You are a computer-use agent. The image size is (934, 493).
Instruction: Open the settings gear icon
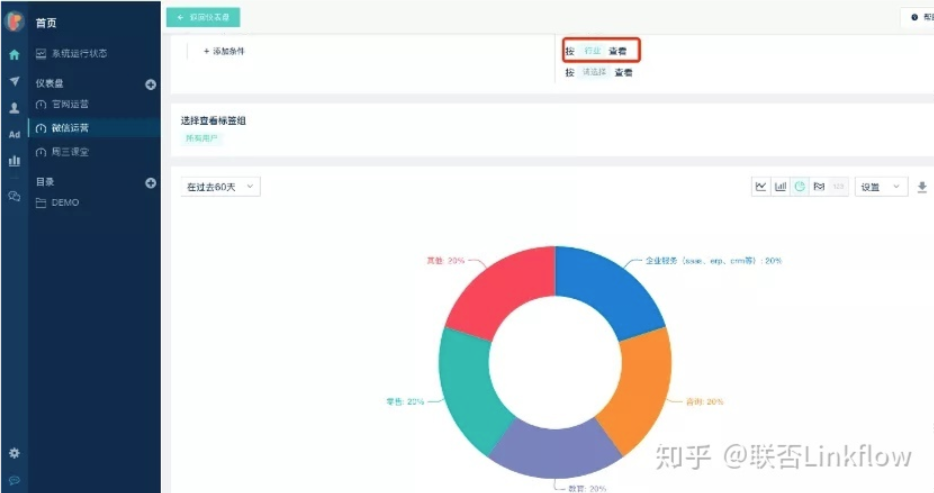pos(14,453)
